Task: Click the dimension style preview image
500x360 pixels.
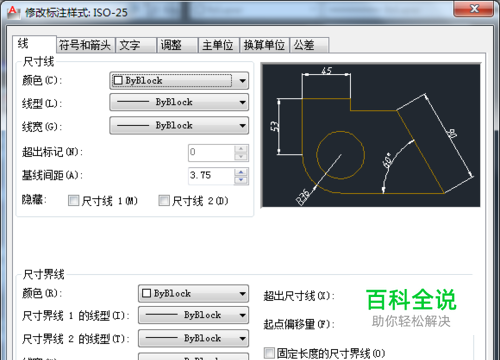Action: tap(371, 135)
